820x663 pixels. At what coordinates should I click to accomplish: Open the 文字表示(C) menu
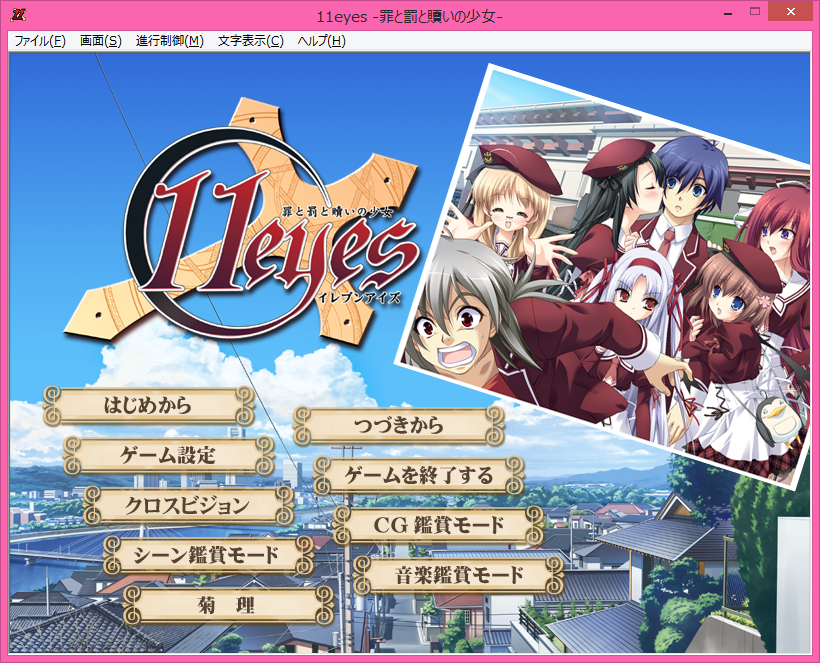[250, 41]
